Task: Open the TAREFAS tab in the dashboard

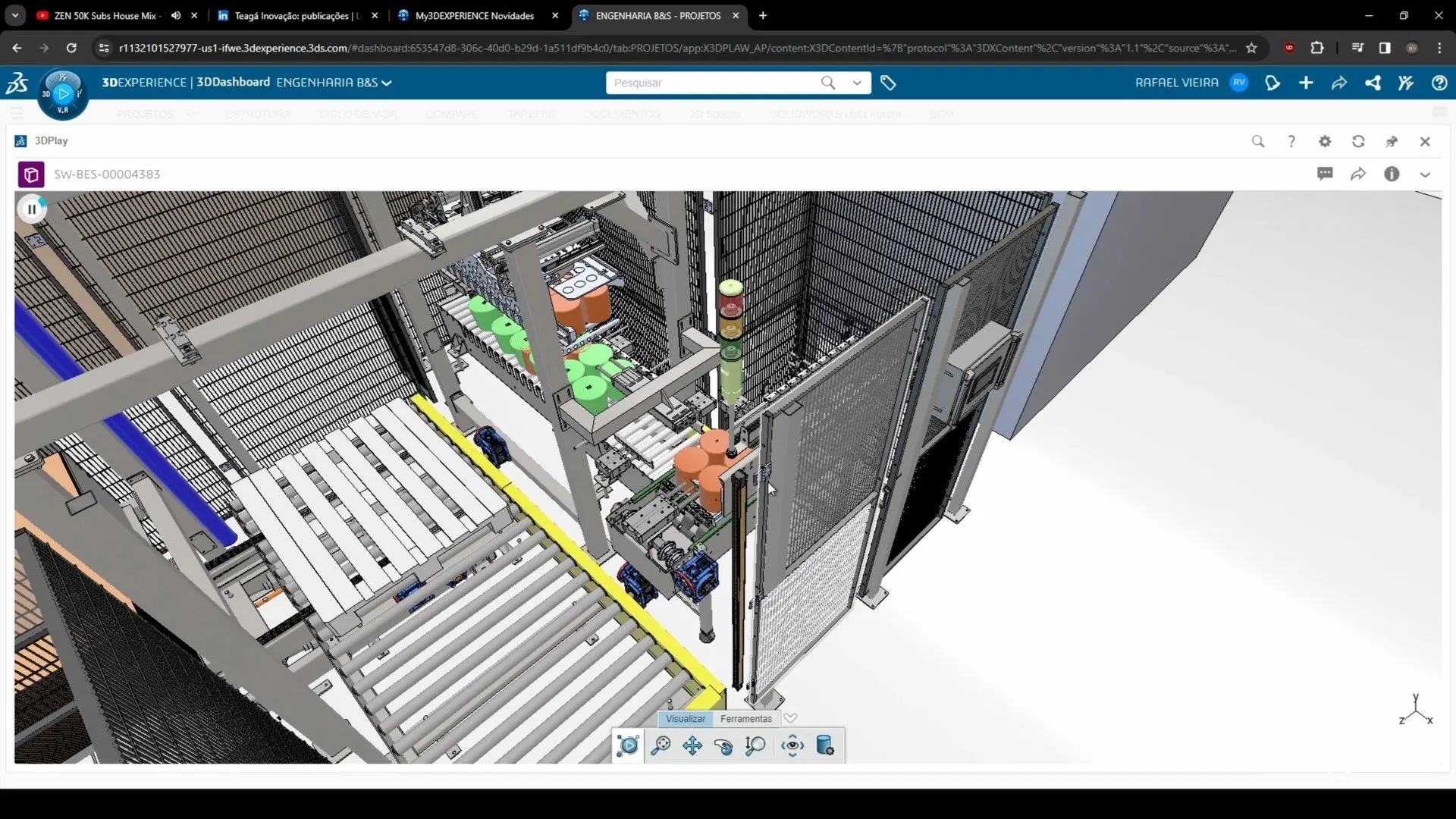Action: pyautogui.click(x=530, y=114)
